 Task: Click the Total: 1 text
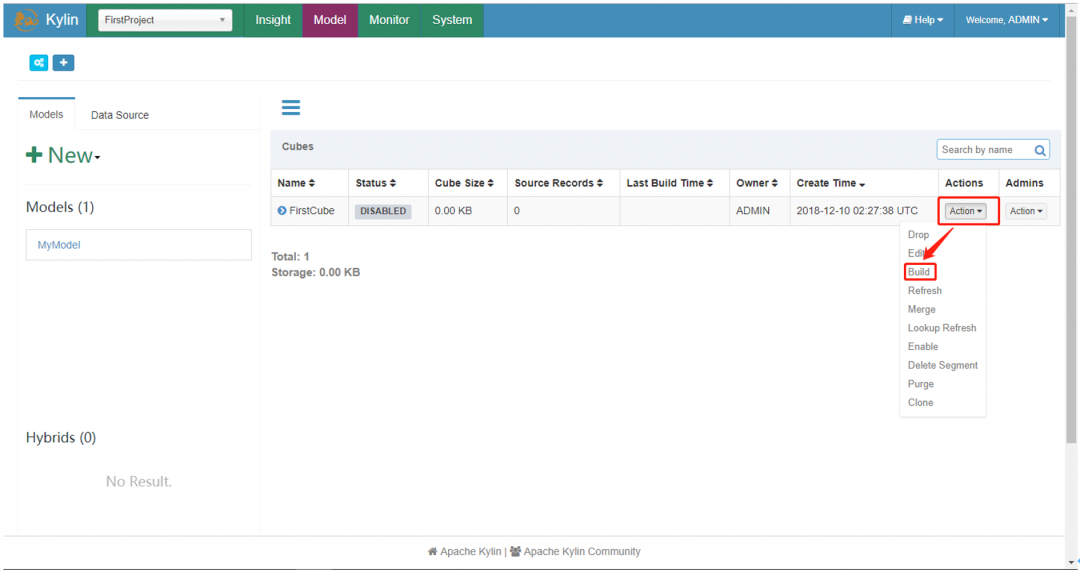coord(290,257)
